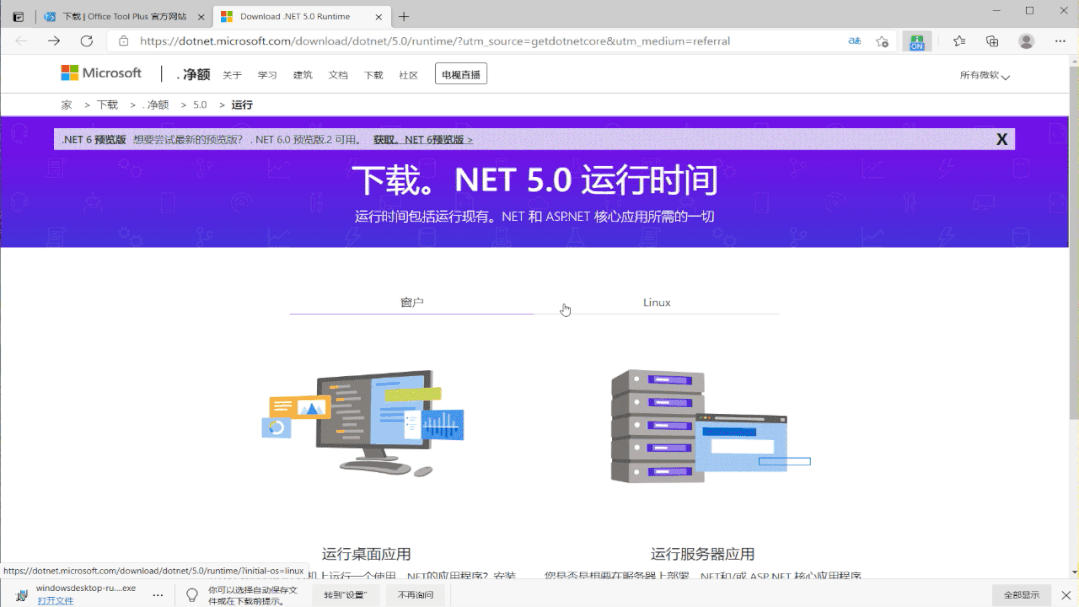The height and width of the screenshot is (607, 1079).
Task: Open the tab actions menu icon
Action: pos(19,17)
